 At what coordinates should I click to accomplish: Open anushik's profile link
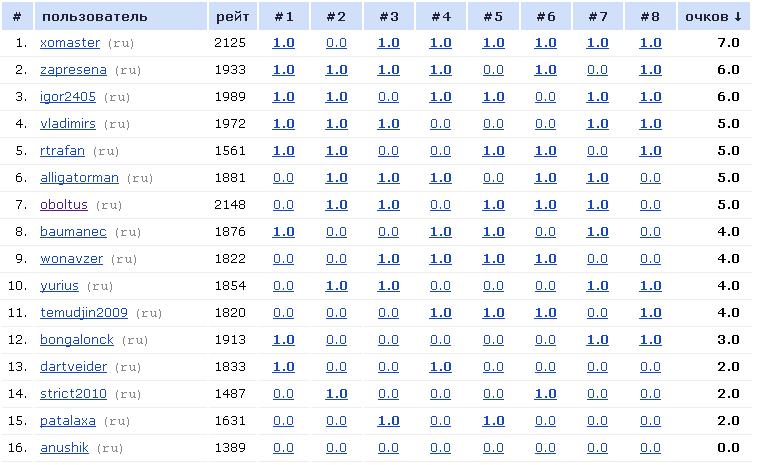64,448
